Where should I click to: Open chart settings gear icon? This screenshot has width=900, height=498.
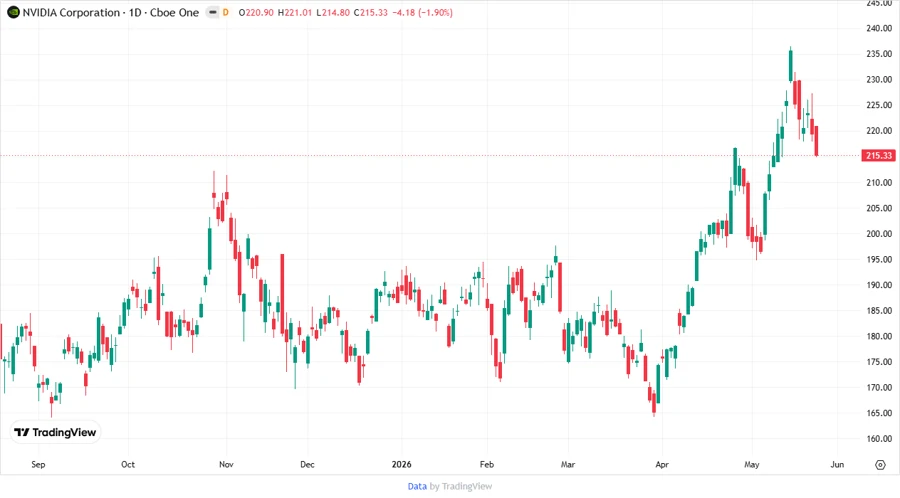(x=880, y=465)
